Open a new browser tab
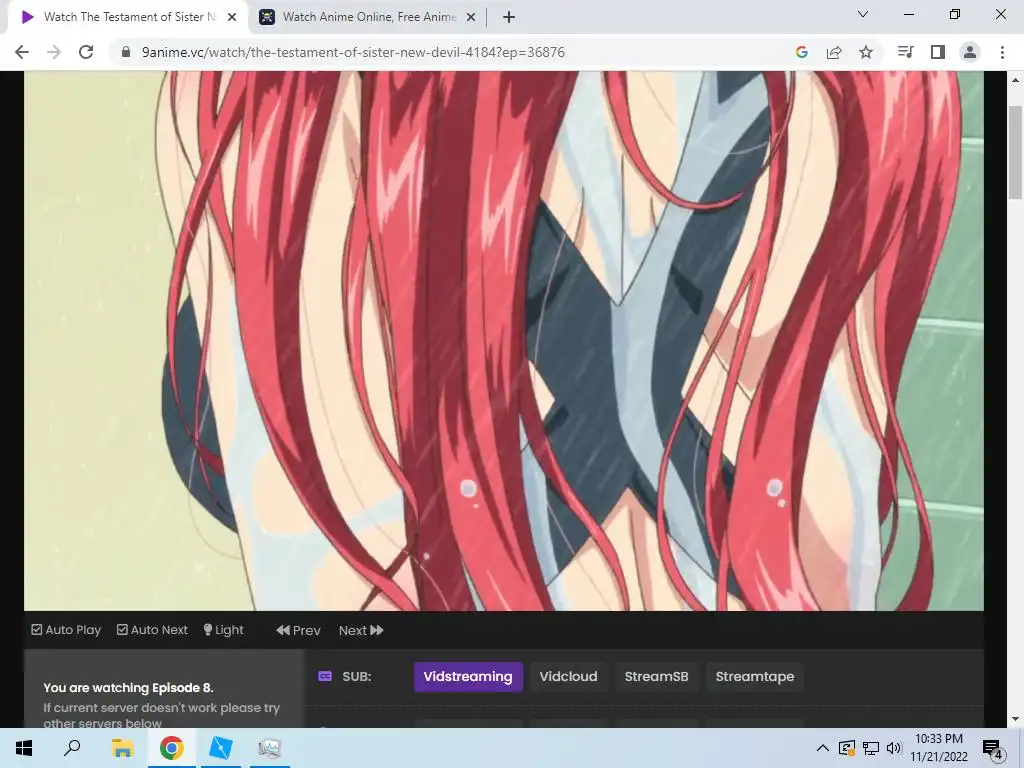Viewport: 1024px width, 768px height. 509,17
